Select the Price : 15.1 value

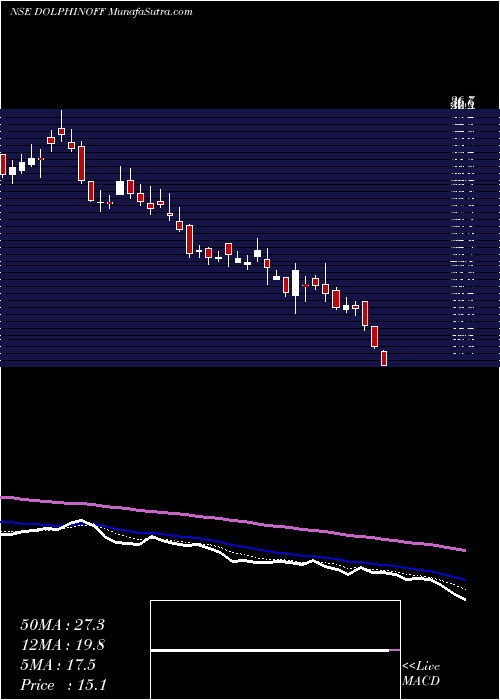[x=63, y=685]
